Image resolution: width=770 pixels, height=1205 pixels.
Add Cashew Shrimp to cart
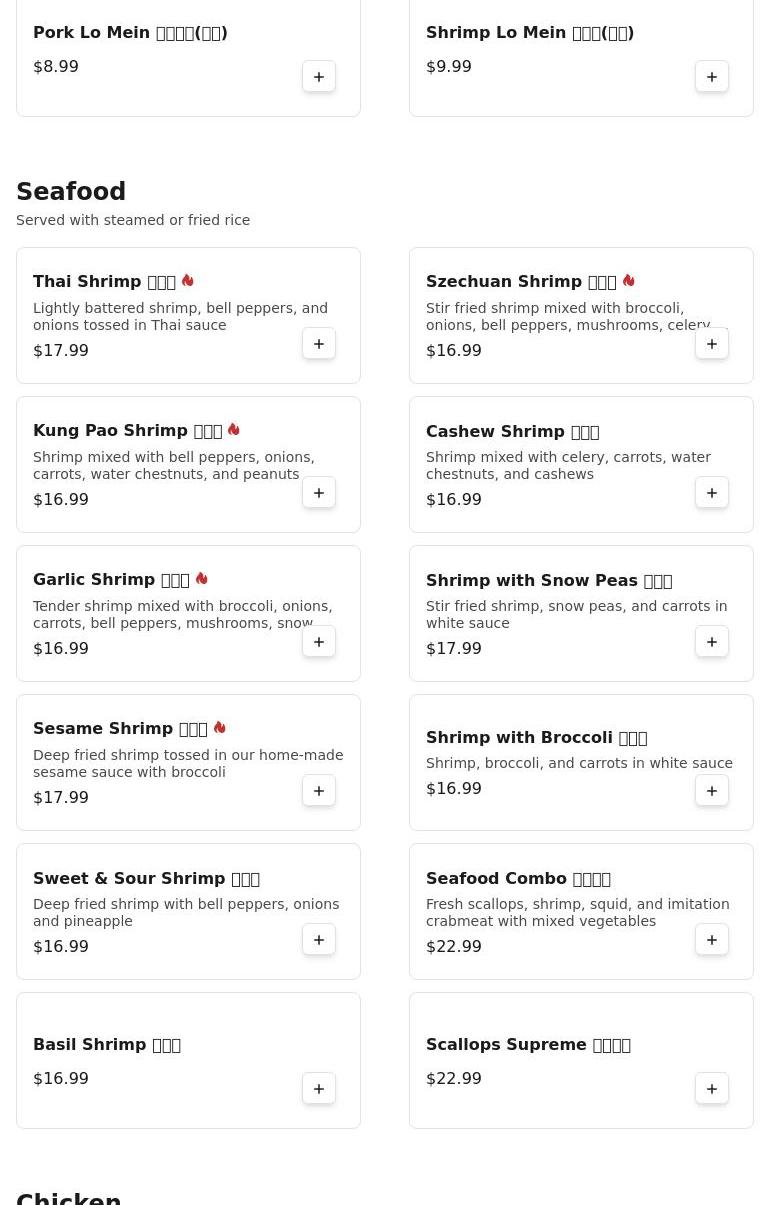(x=712, y=493)
